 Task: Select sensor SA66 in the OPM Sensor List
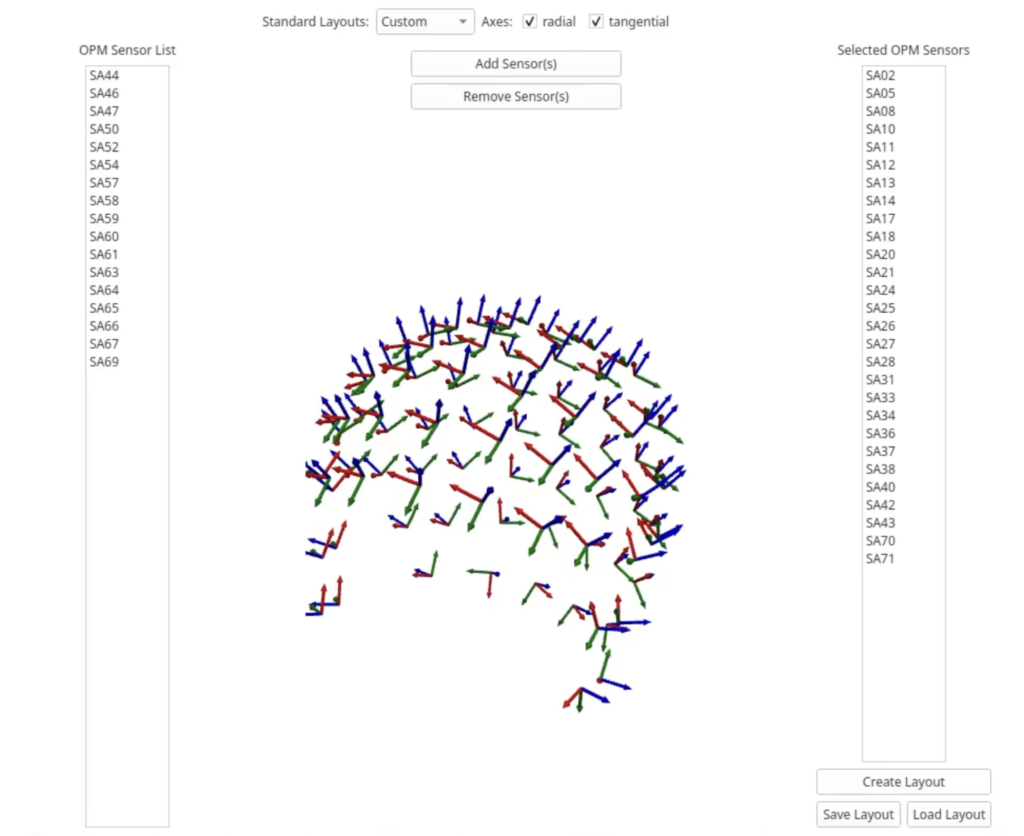click(103, 325)
